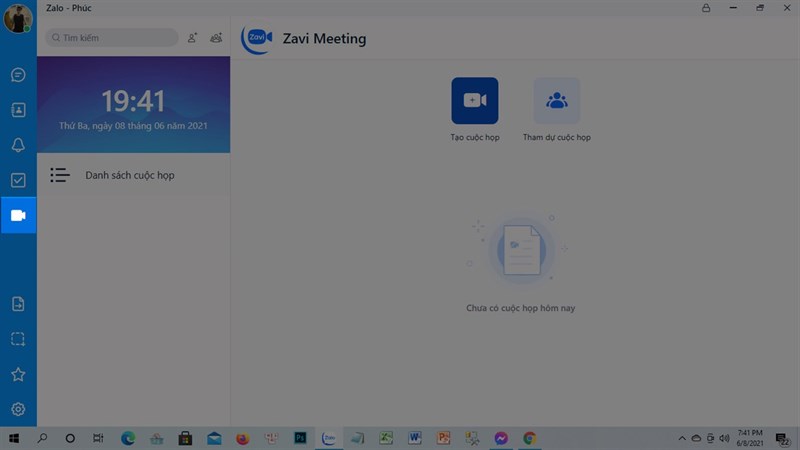Open volume control in system tray
The height and width of the screenshot is (450, 800).
[x=724, y=438]
